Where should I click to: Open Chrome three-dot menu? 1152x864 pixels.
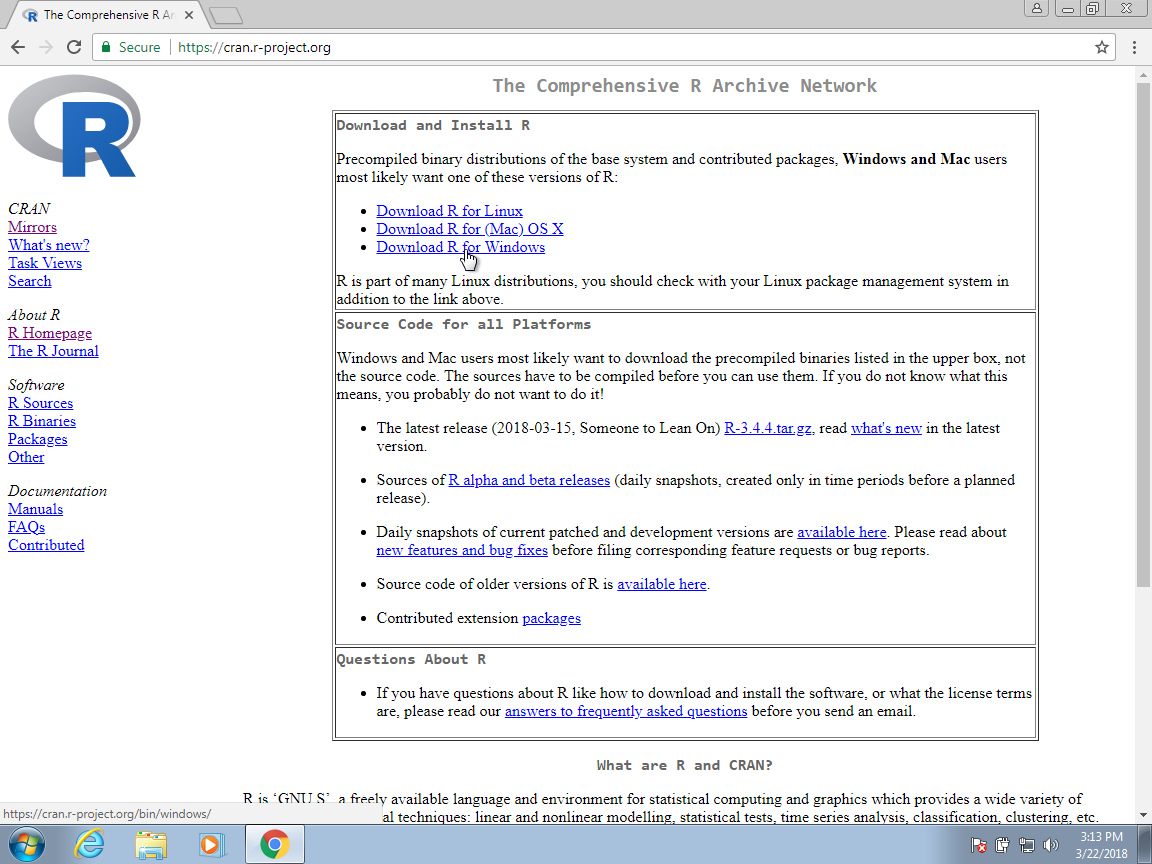(x=1134, y=47)
